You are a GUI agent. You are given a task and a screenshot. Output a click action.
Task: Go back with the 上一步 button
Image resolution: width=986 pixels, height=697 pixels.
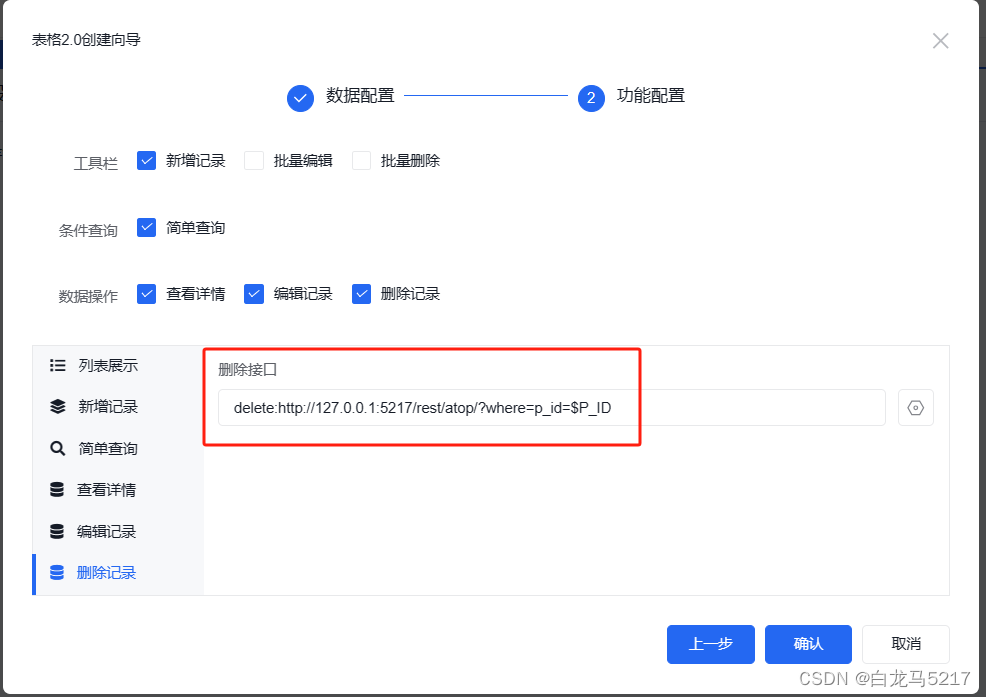(x=711, y=644)
